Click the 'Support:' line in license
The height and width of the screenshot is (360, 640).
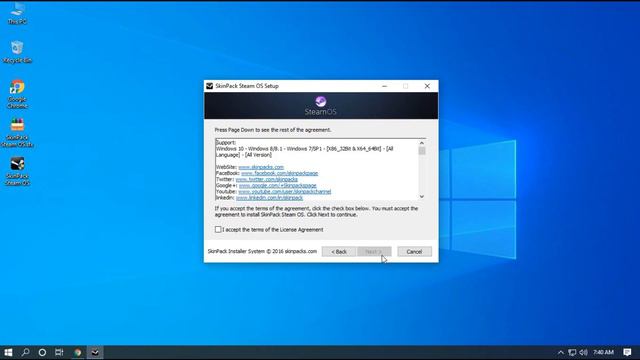[226, 143]
